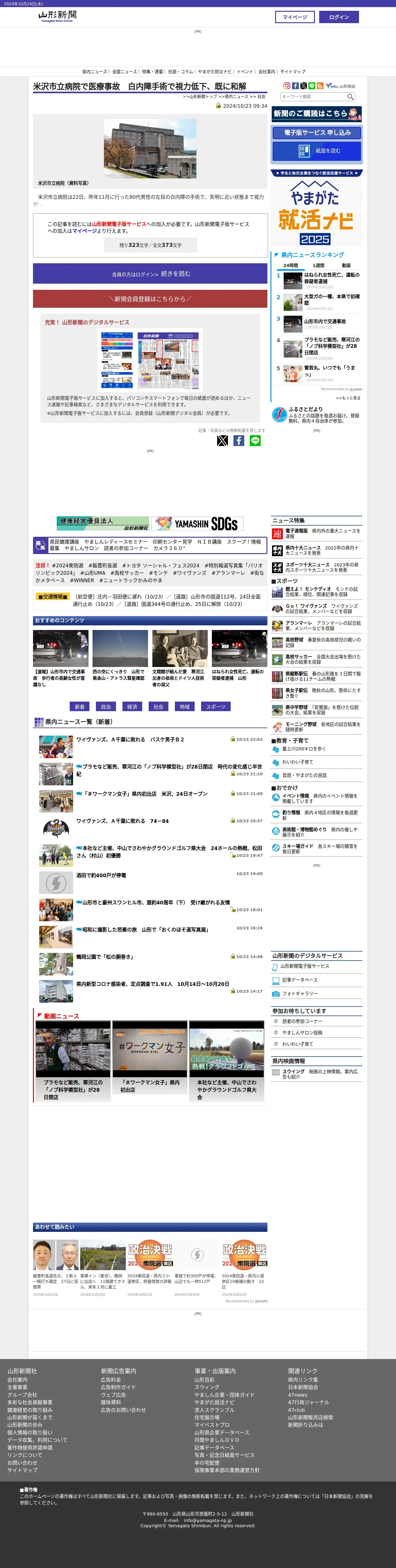Open the グラウンドゴルフ県大会 video thumbnail
Screen dimensions: 396x1568
tap(226, 1048)
